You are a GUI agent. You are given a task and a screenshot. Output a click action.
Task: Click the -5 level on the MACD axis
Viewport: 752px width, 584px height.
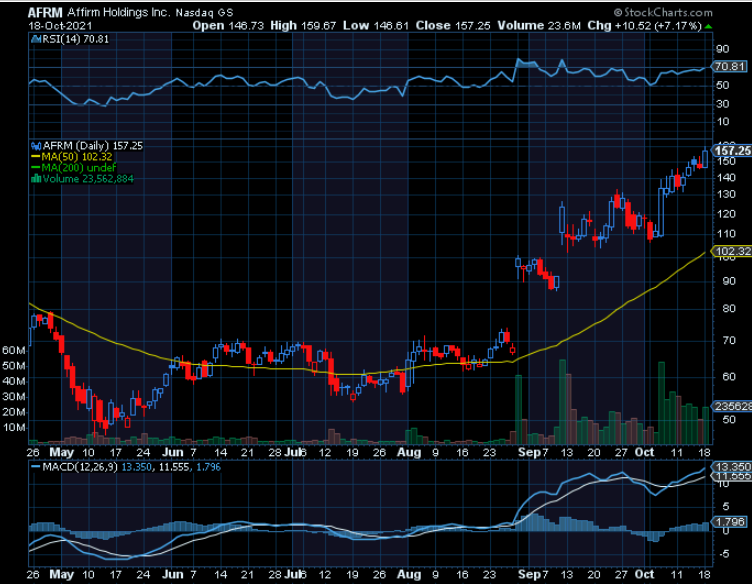pos(725,554)
